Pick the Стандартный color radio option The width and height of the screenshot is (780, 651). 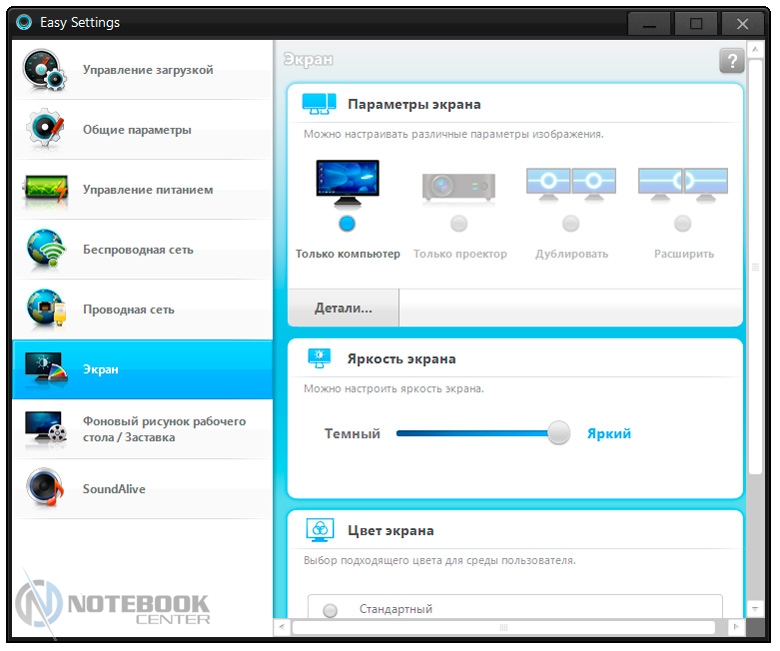click(331, 610)
